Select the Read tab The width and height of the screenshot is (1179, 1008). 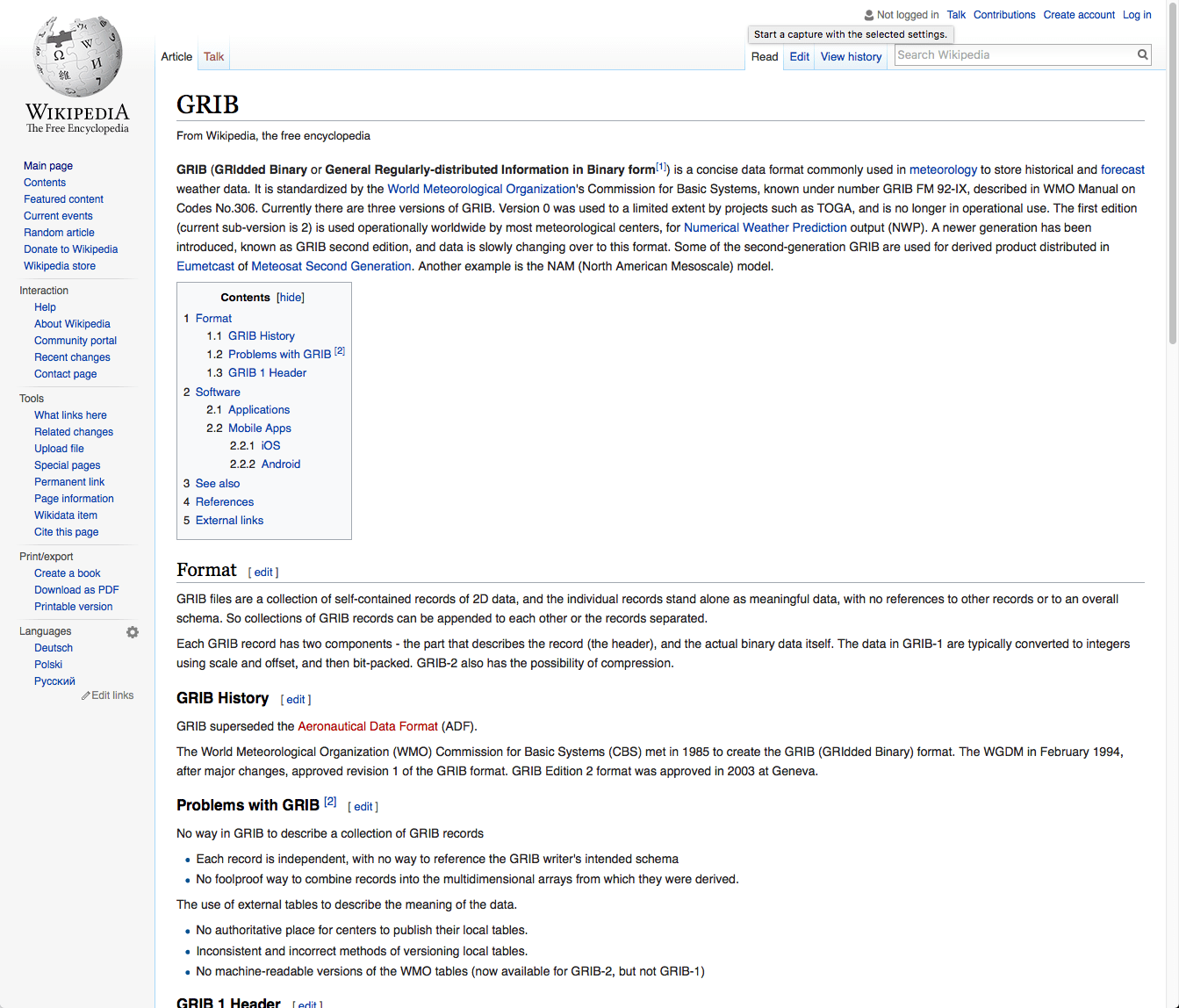pyautogui.click(x=765, y=56)
